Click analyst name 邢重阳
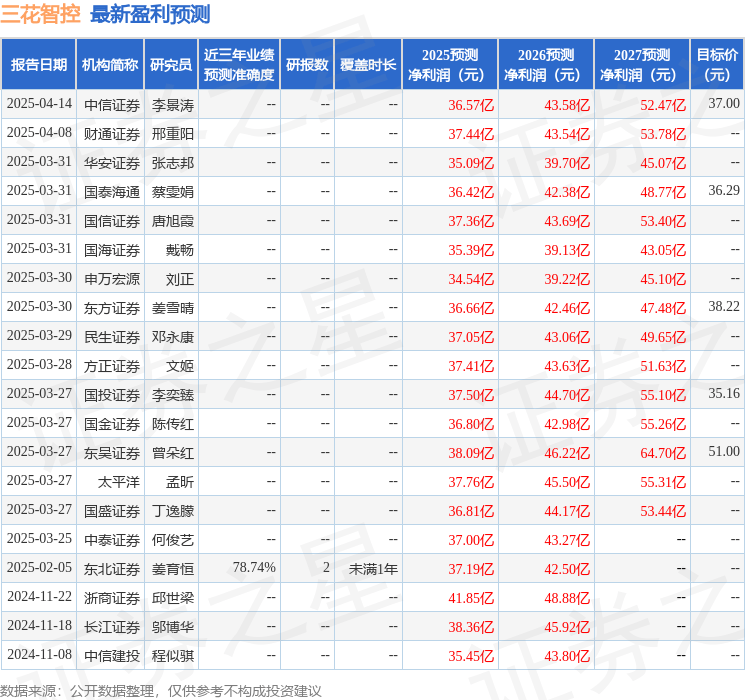This screenshot has height=700, width=745. pyautogui.click(x=173, y=134)
